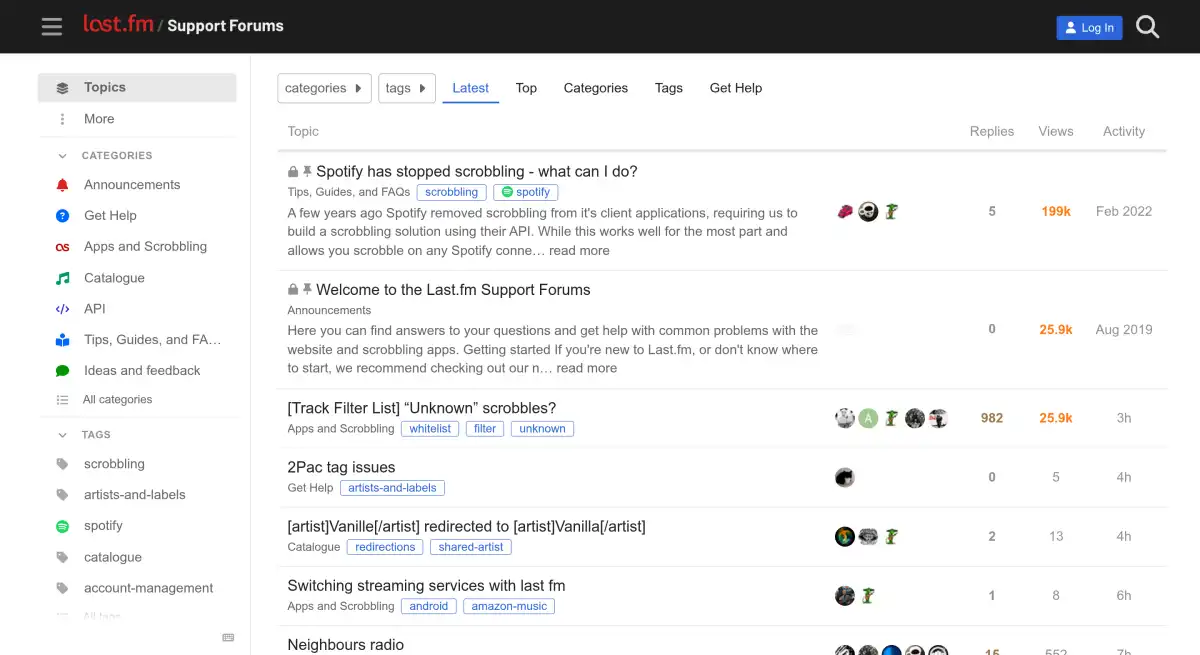
Task: Collapse the Categories sidebar section
Action: click(116, 156)
